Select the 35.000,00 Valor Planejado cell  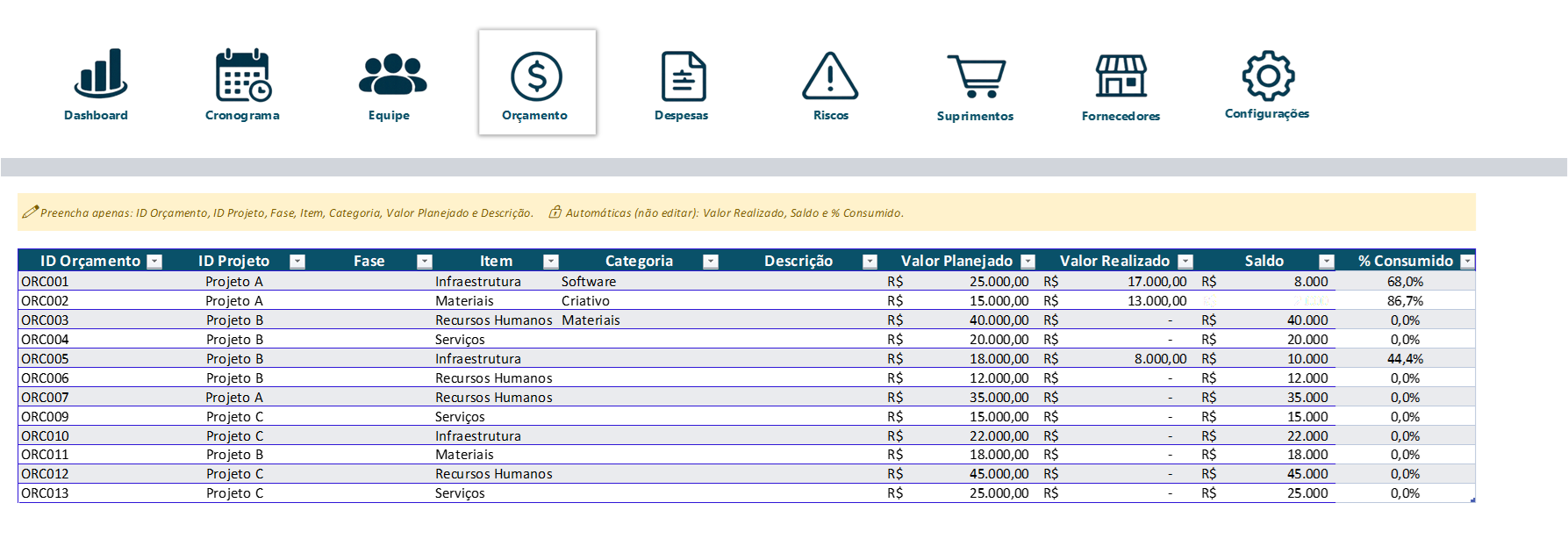958,397
